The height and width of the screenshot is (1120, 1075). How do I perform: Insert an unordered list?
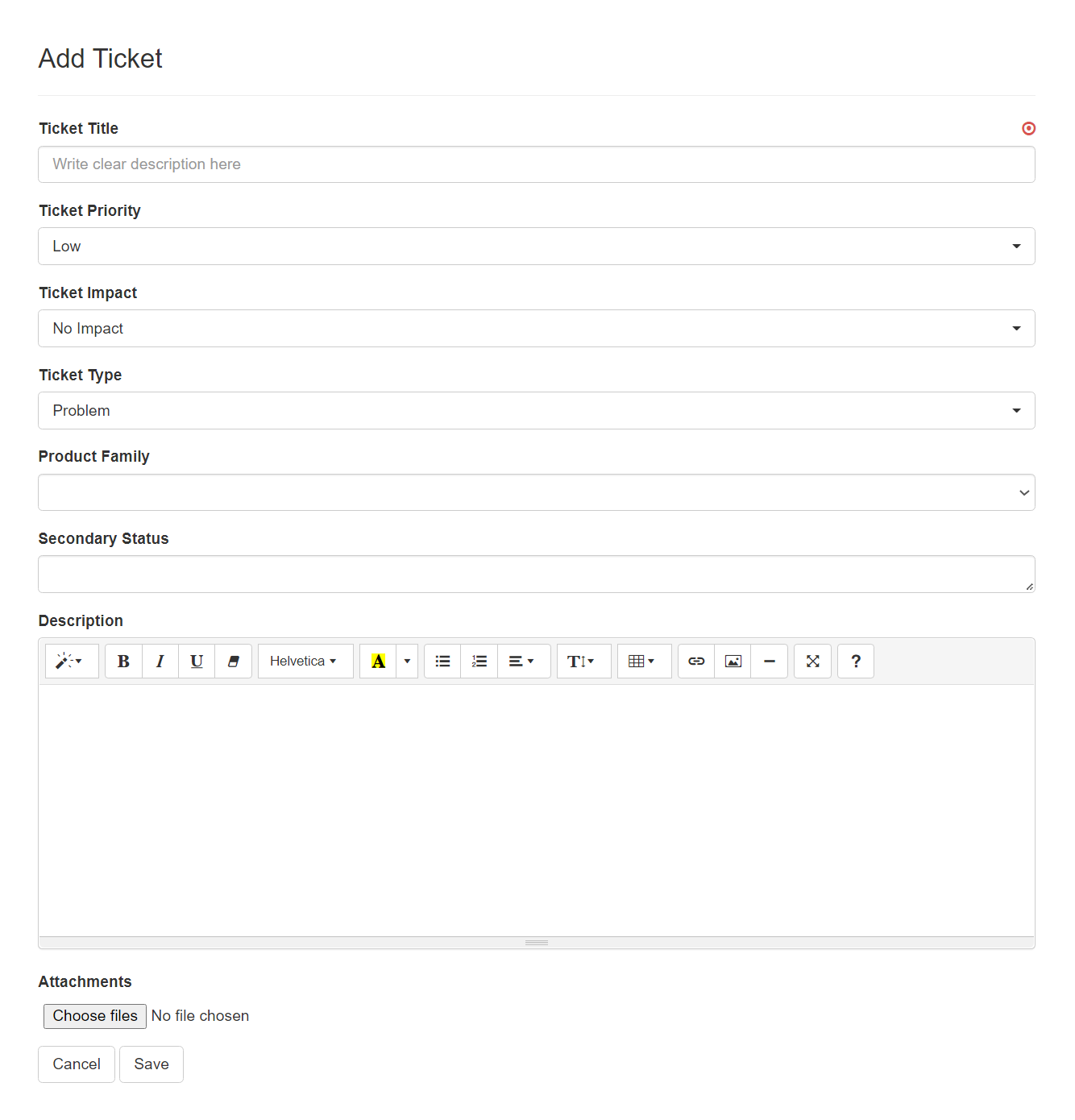tap(442, 661)
